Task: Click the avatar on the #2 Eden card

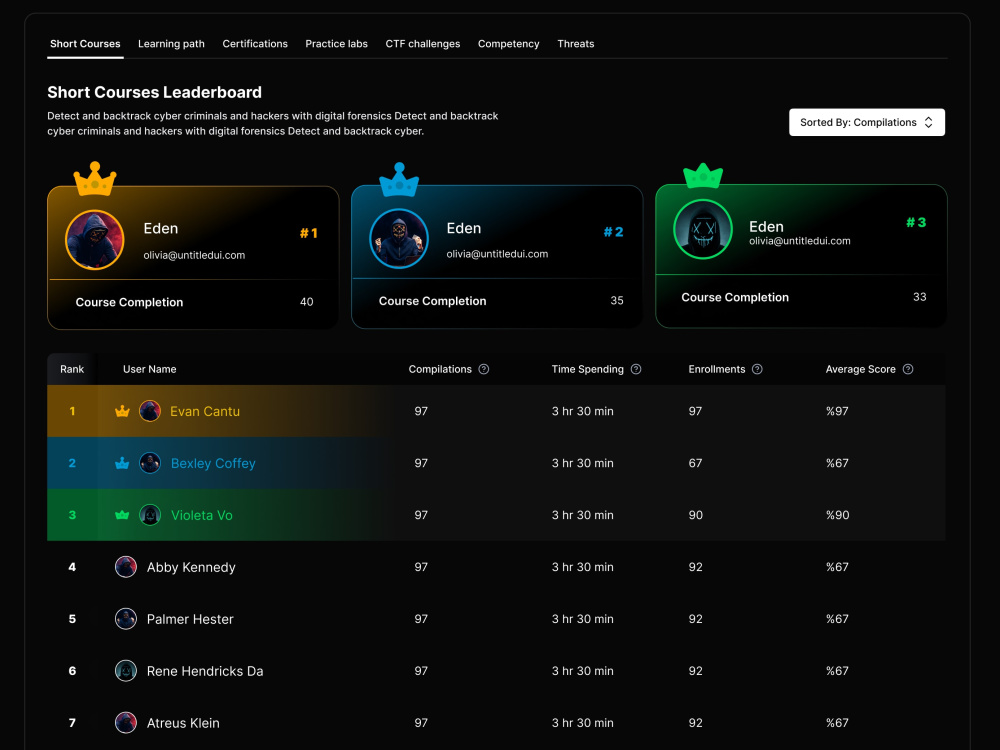Action: (399, 239)
